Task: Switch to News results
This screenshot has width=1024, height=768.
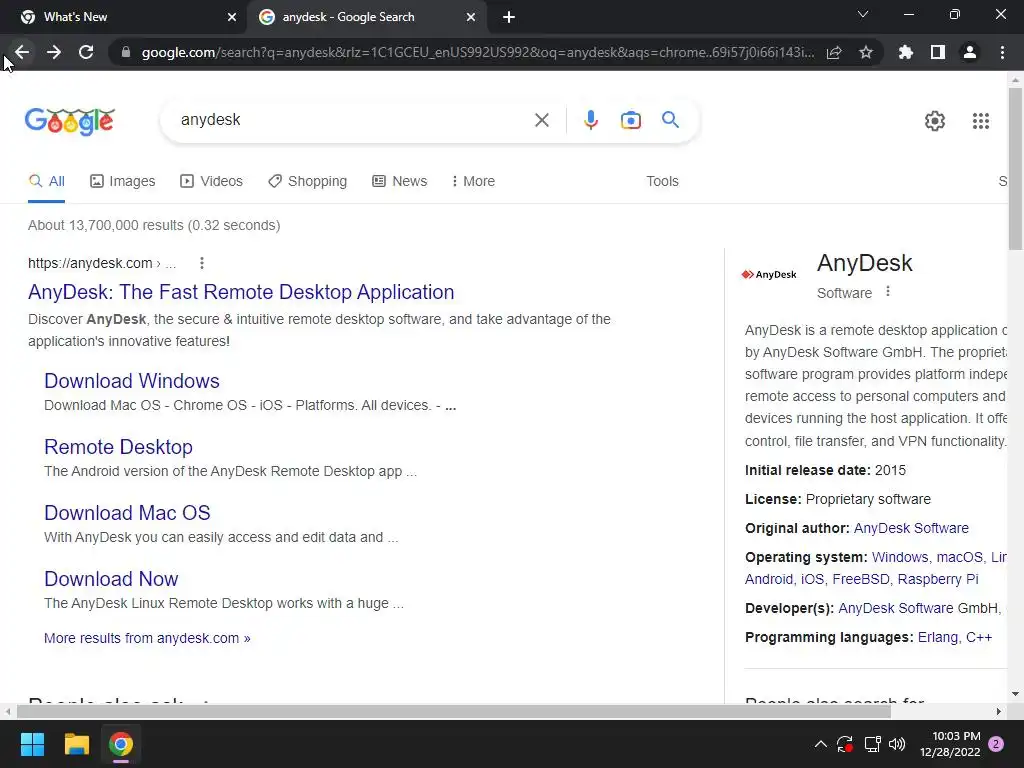Action: [x=400, y=181]
